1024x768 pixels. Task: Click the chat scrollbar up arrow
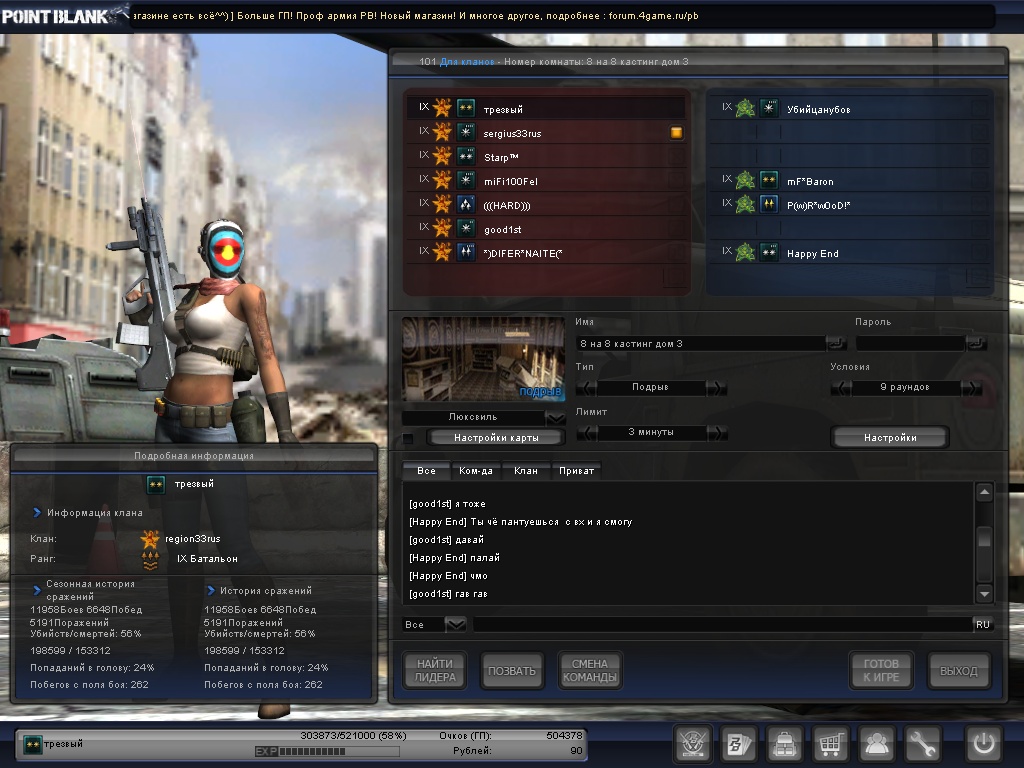(984, 492)
